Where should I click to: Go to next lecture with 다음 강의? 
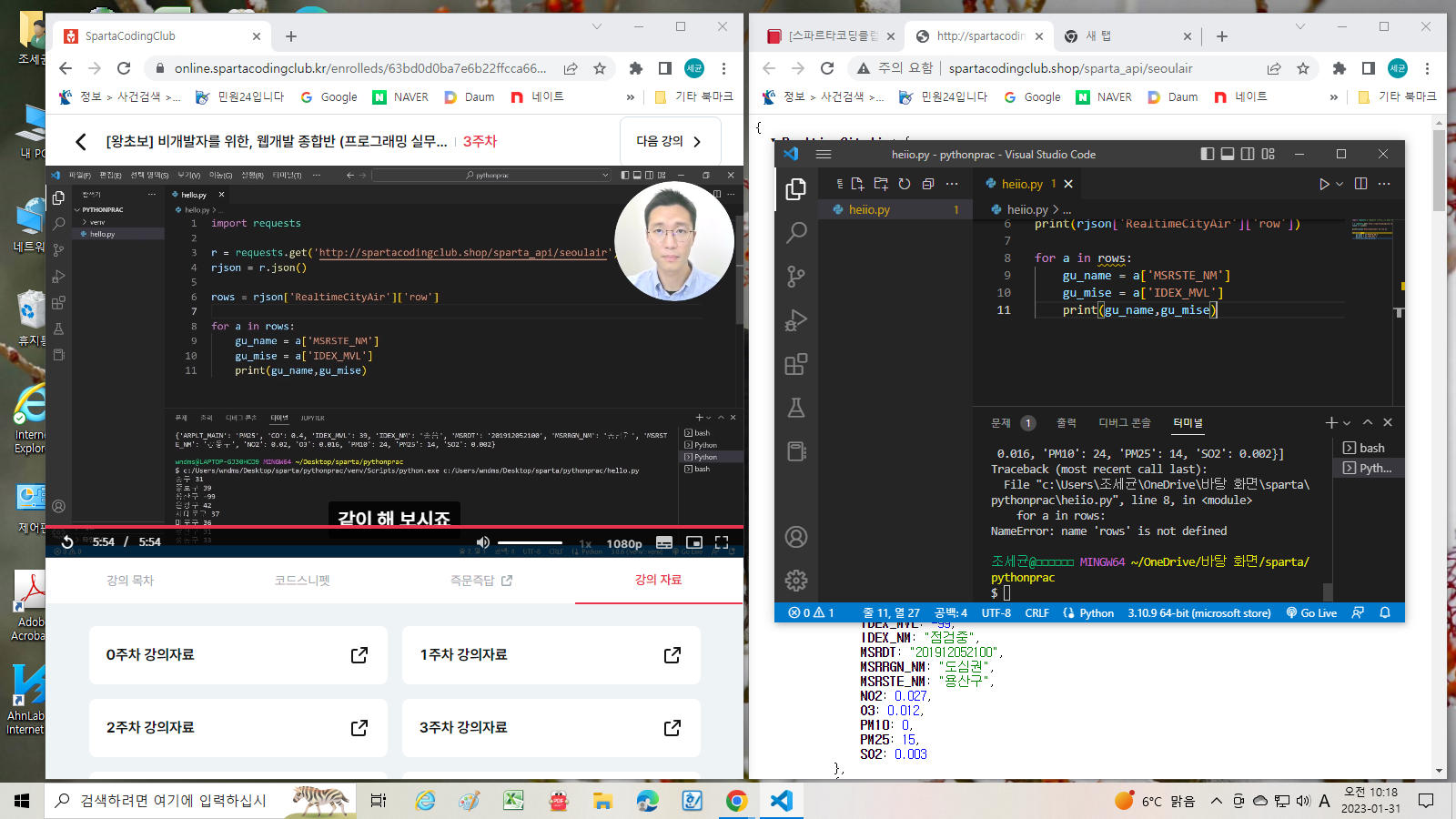pos(670,141)
